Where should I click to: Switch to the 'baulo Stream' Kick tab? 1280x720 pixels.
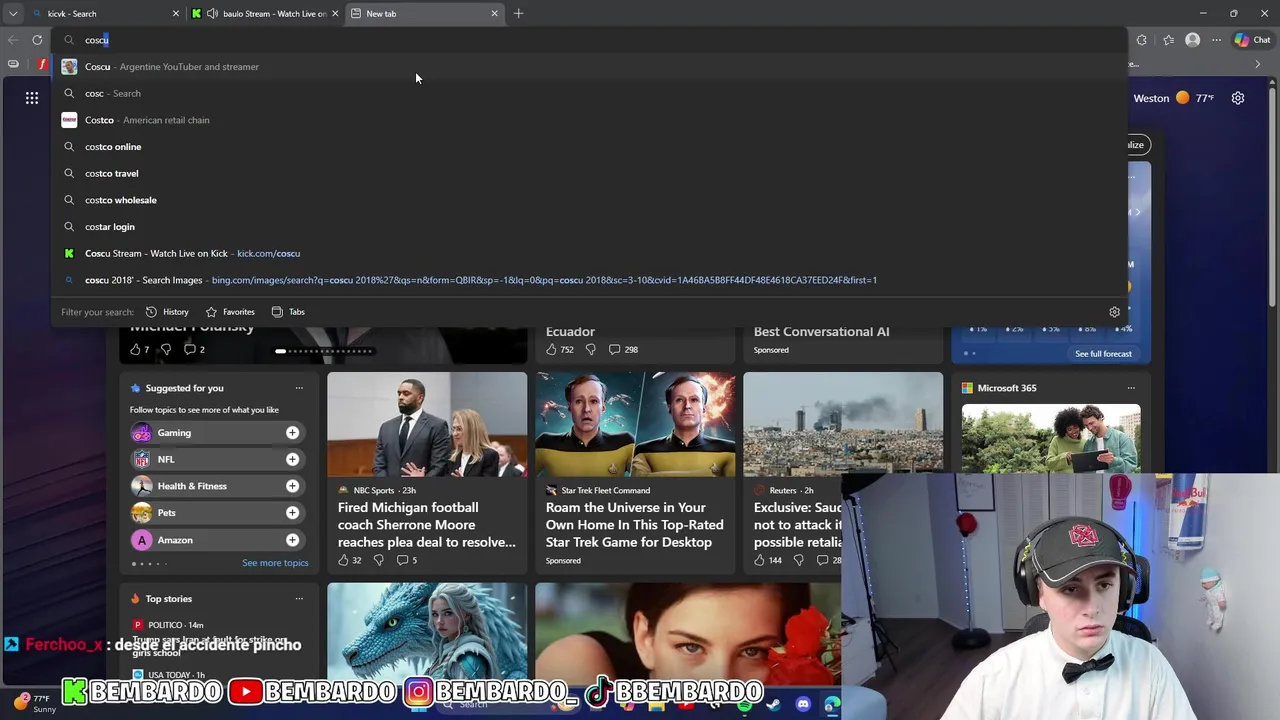[x=265, y=14]
